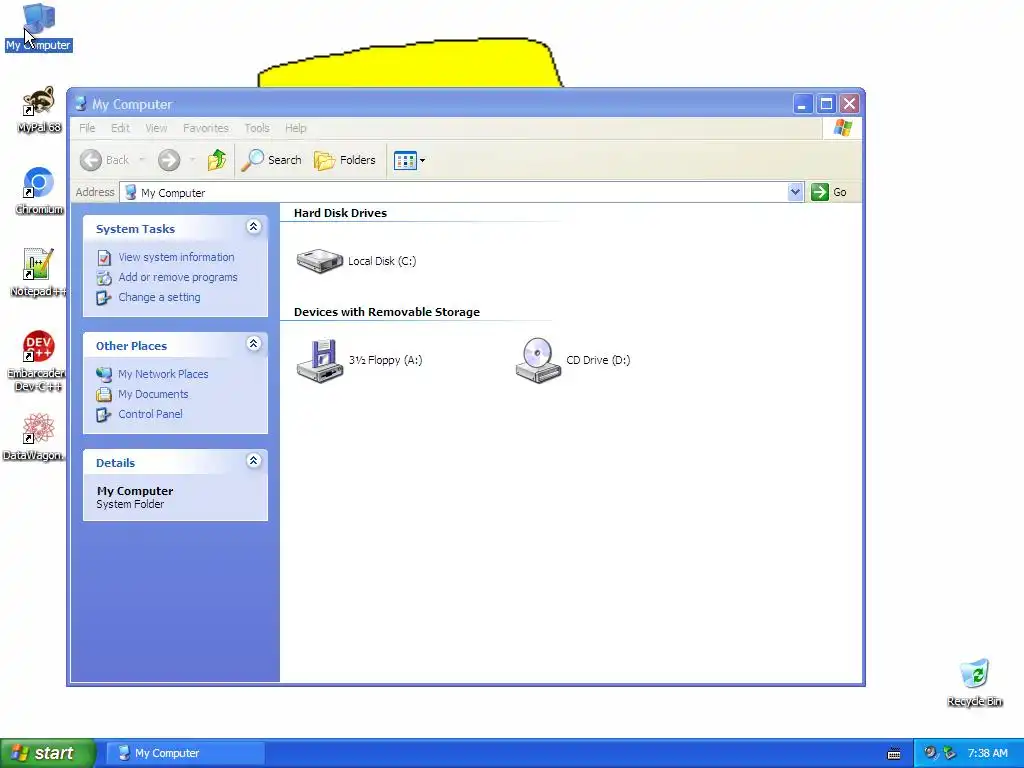The width and height of the screenshot is (1024, 768).
Task: Click the Go button
Action: 829,192
